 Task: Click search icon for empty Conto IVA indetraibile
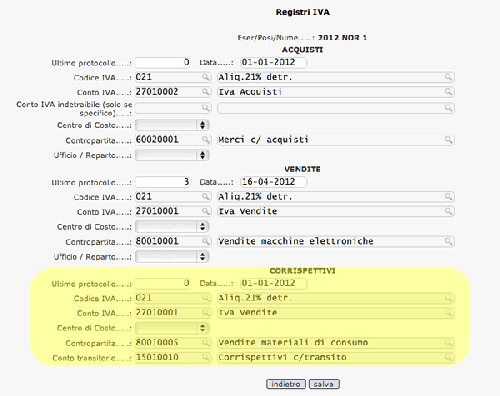[206, 108]
